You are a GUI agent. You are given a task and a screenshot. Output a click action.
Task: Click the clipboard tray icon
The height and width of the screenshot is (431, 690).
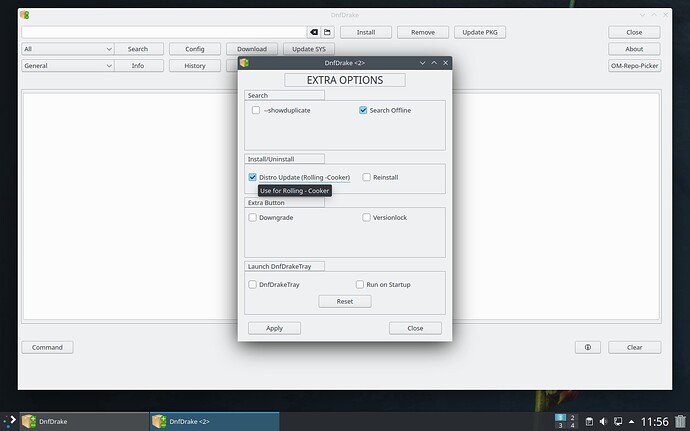coord(589,421)
